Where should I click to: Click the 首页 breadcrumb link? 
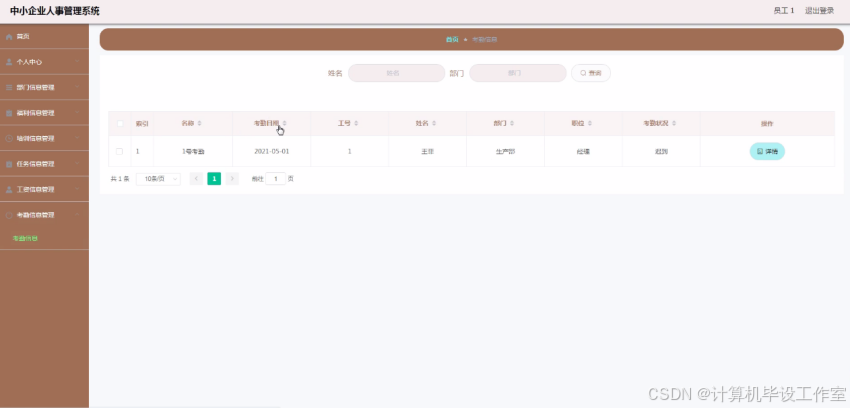click(452, 40)
